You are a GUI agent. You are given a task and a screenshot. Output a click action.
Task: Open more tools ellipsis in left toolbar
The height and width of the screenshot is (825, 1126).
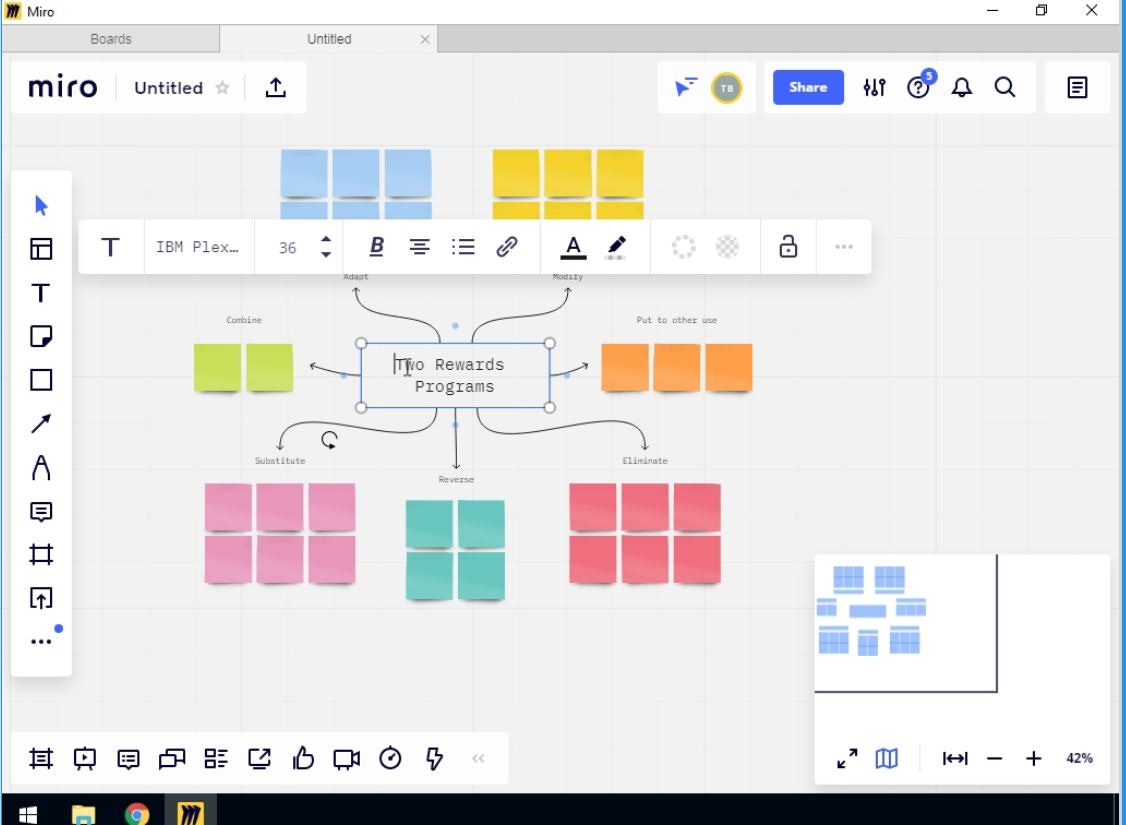tap(41, 641)
